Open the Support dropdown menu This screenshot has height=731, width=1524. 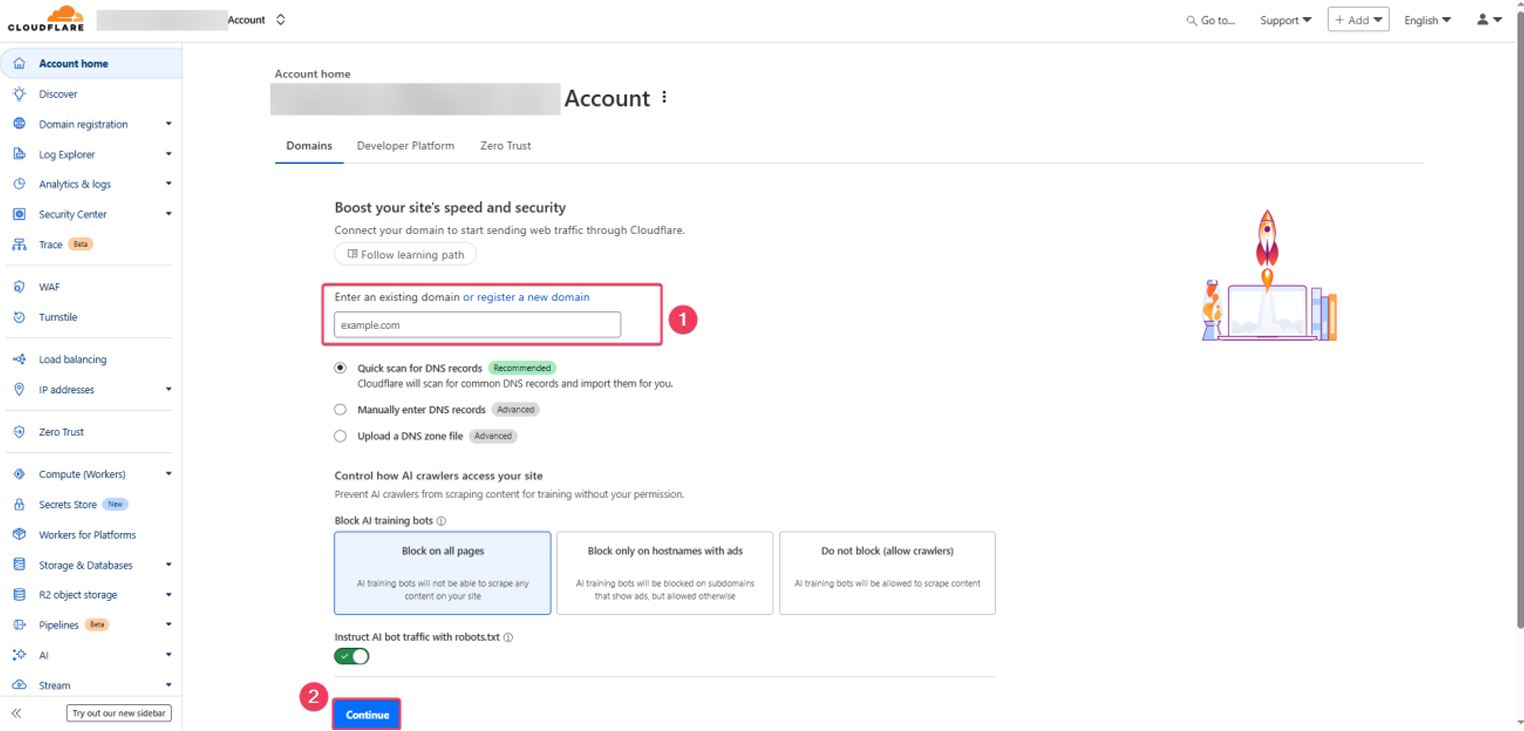[x=1286, y=20]
